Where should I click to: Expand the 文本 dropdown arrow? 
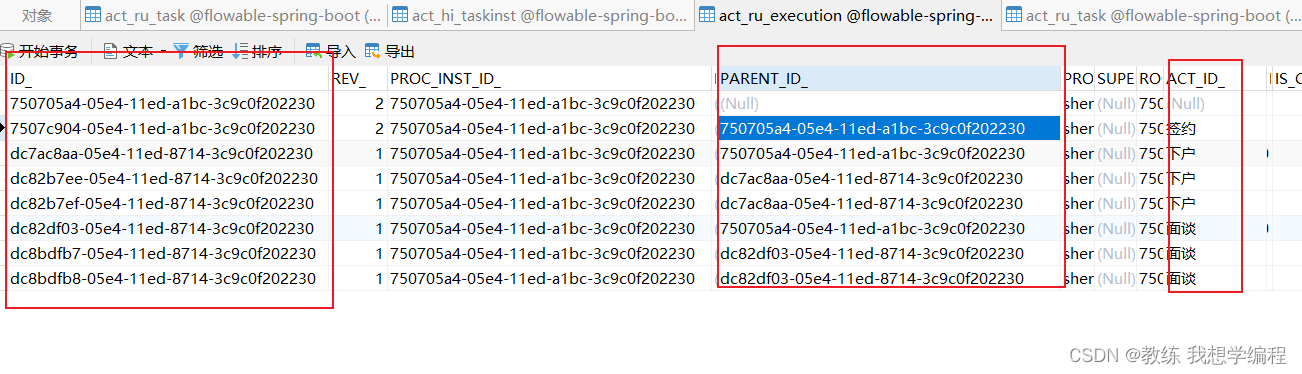tap(163, 52)
